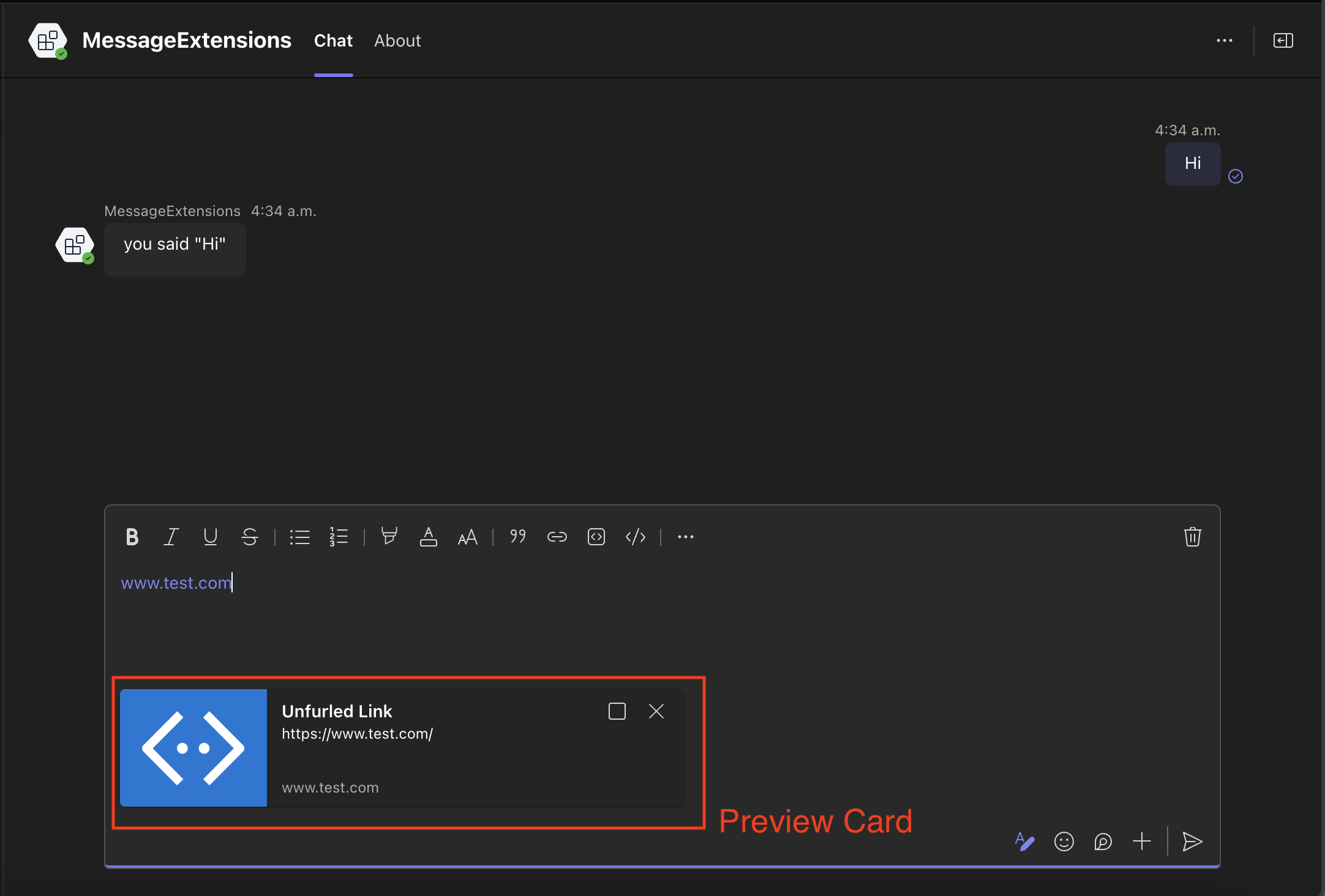Switch to the About tab
This screenshot has width=1325, height=896.
click(397, 40)
